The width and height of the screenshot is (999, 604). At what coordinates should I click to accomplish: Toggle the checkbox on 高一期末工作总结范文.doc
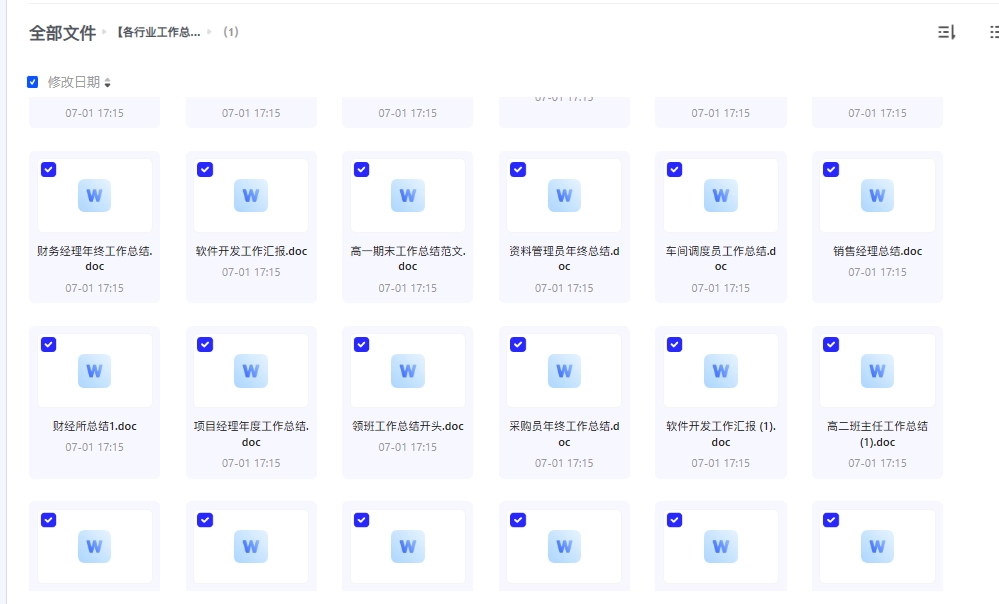(362, 169)
